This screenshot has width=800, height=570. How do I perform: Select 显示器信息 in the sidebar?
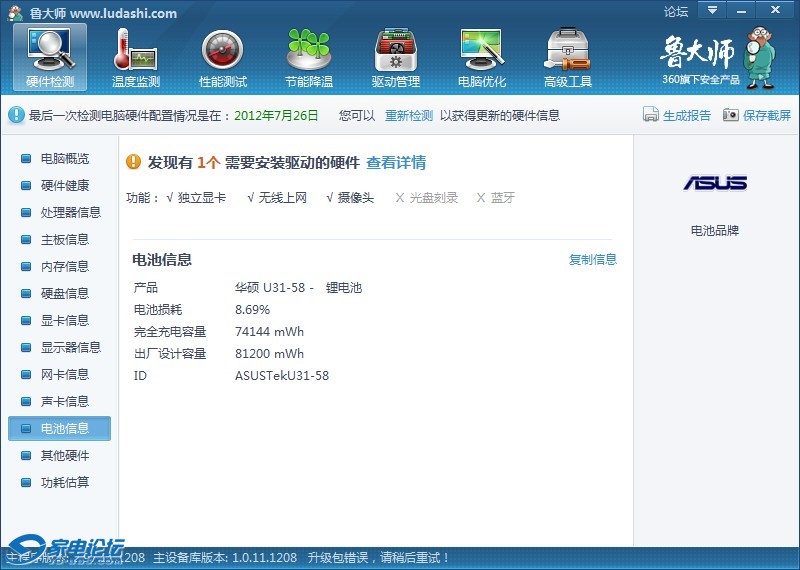71,348
